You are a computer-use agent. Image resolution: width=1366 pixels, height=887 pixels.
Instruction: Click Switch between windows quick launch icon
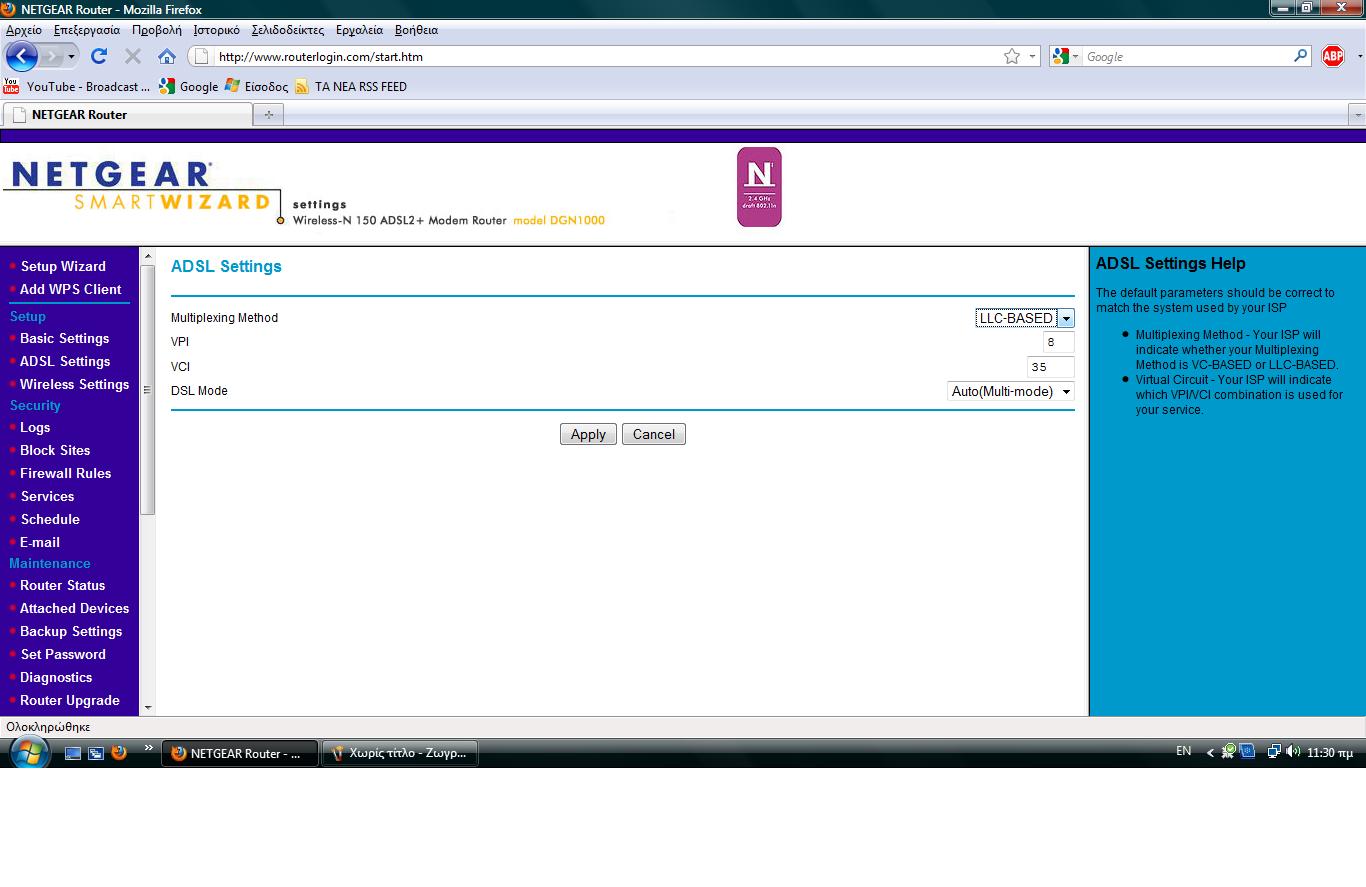(x=96, y=753)
